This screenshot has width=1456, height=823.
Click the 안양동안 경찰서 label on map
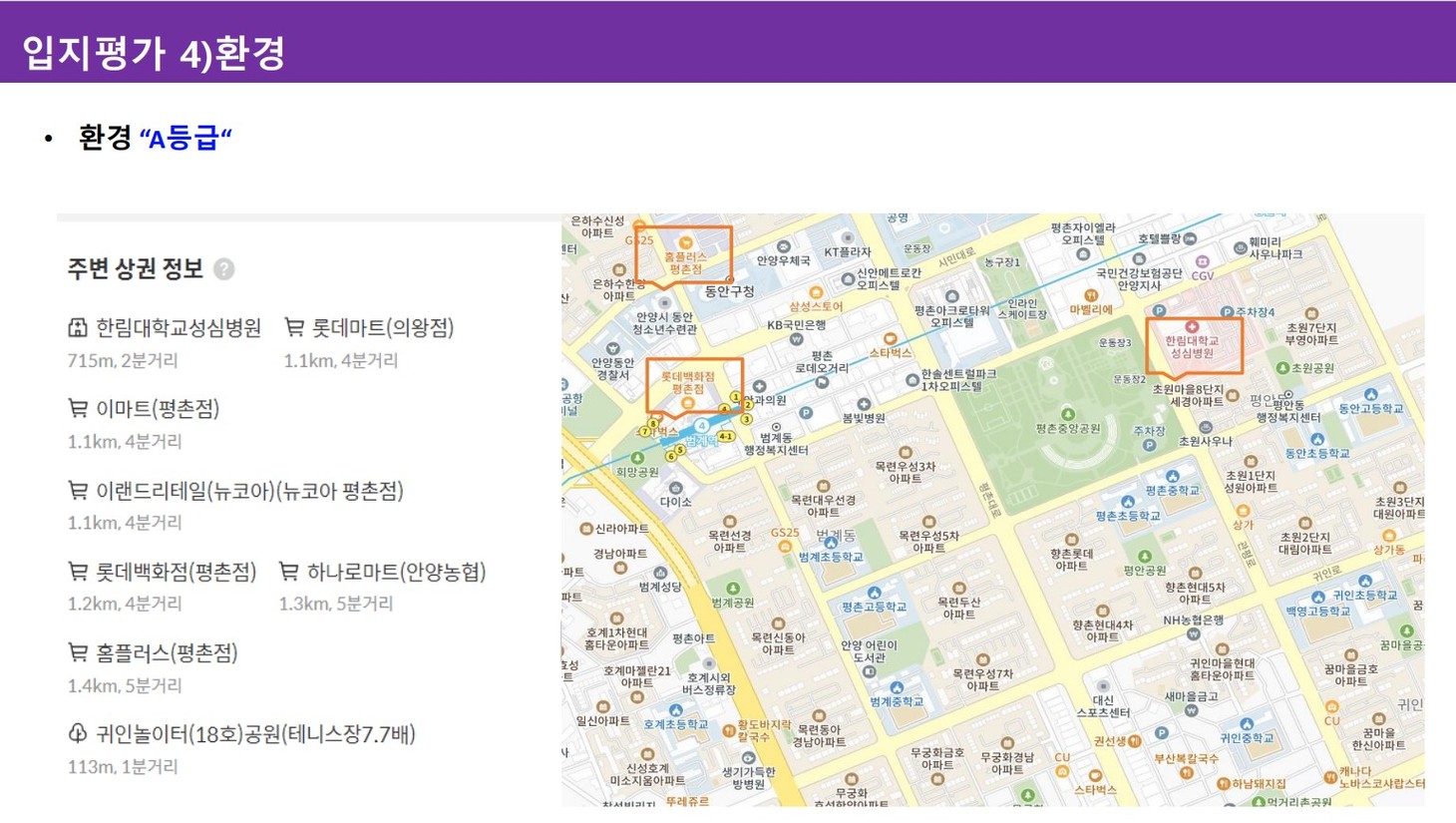coord(612,368)
